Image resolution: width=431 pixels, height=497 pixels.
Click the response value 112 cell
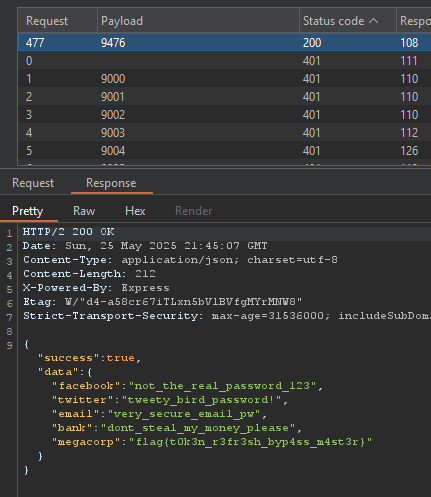409,133
